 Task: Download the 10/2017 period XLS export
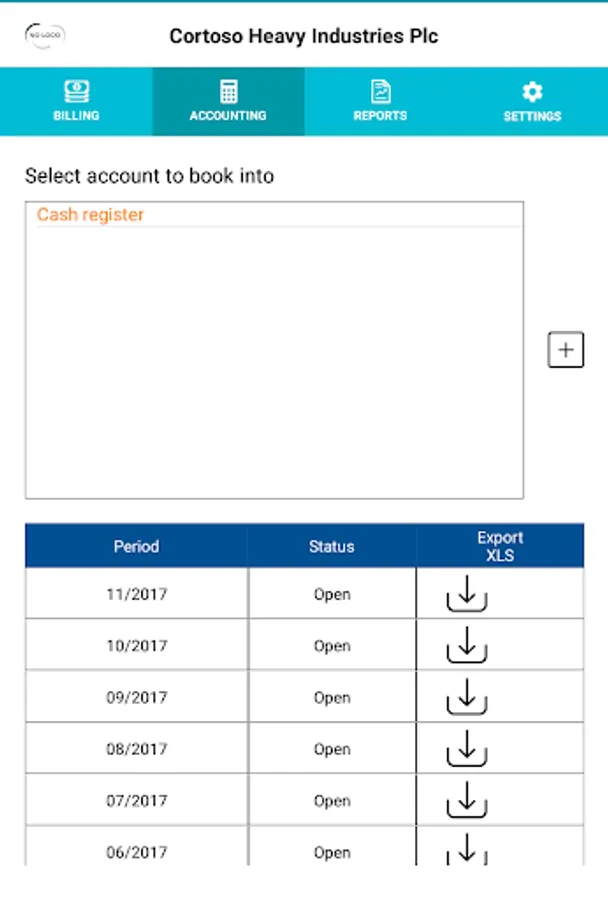[x=466, y=646]
